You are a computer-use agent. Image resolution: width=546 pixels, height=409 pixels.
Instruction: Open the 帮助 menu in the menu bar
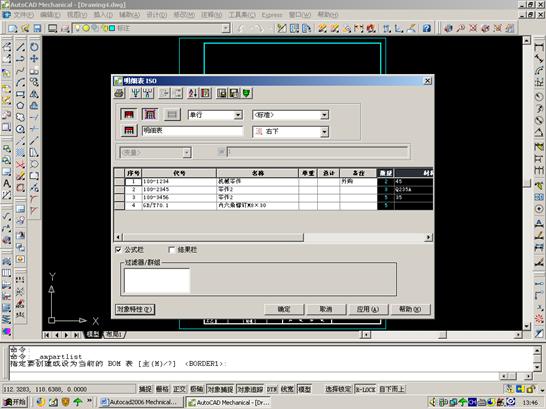tap(328, 15)
